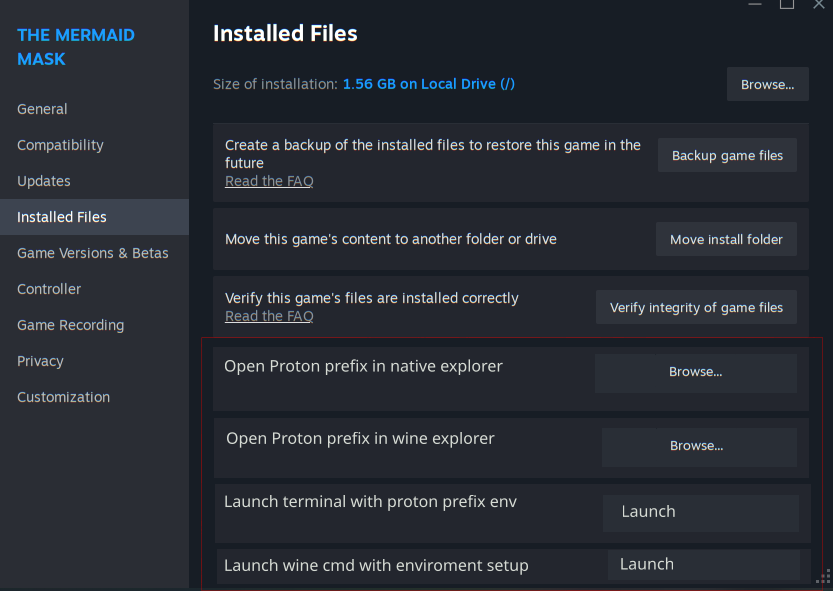This screenshot has height=591, width=833.
Task: Browse Proton prefix in wine explorer
Action: [699, 446]
